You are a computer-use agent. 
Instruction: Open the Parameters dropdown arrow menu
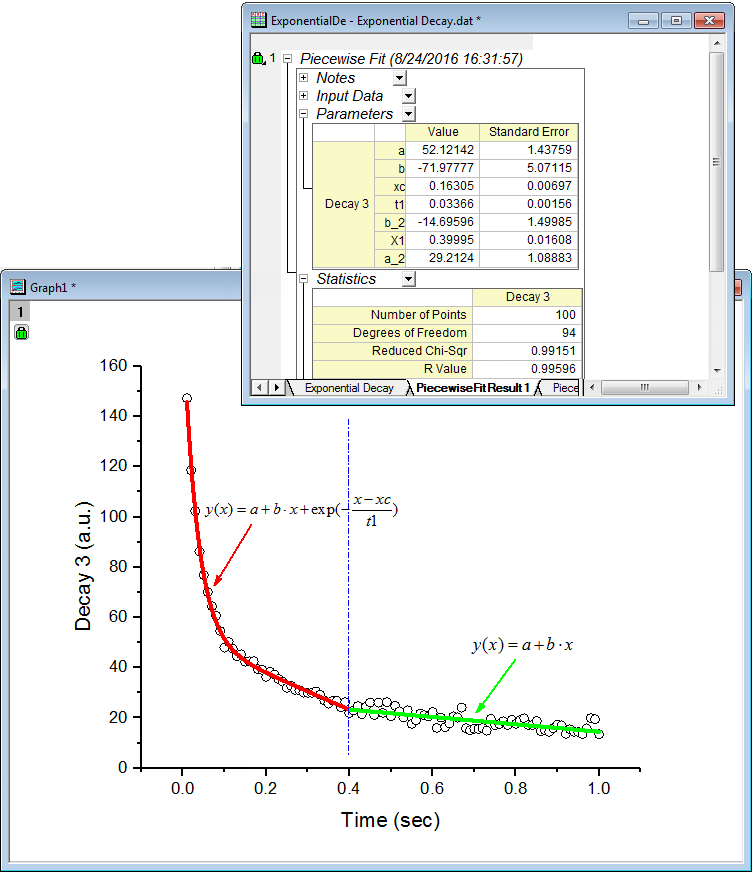(408, 114)
